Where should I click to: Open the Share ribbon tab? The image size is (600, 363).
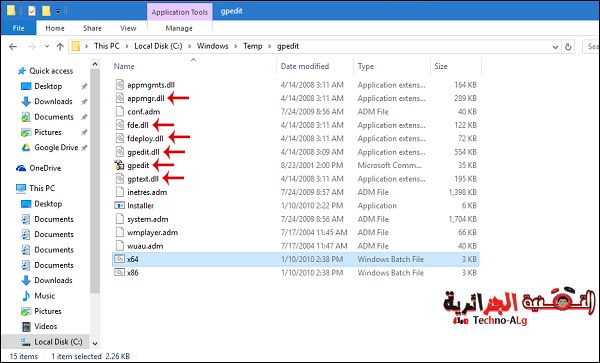pos(92,28)
